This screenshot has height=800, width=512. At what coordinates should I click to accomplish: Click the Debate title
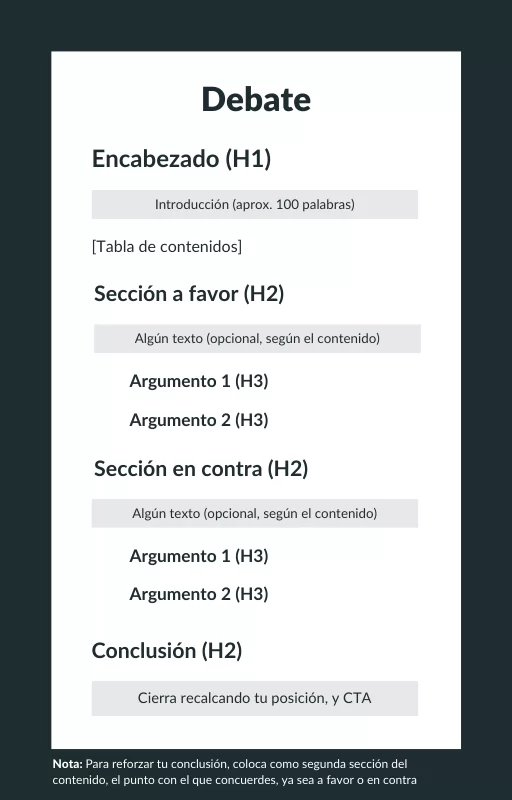[256, 99]
